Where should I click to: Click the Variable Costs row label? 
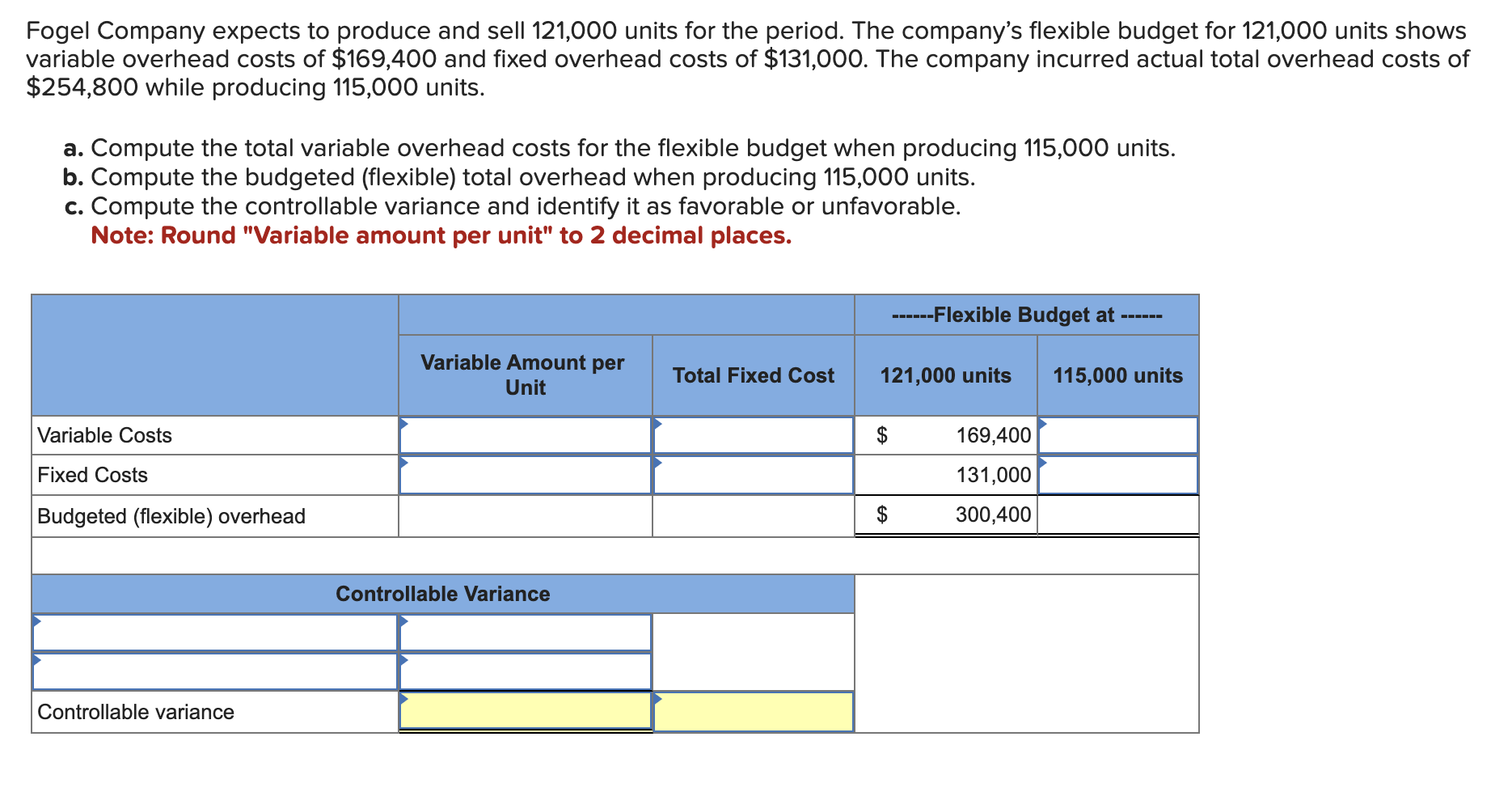105,435
